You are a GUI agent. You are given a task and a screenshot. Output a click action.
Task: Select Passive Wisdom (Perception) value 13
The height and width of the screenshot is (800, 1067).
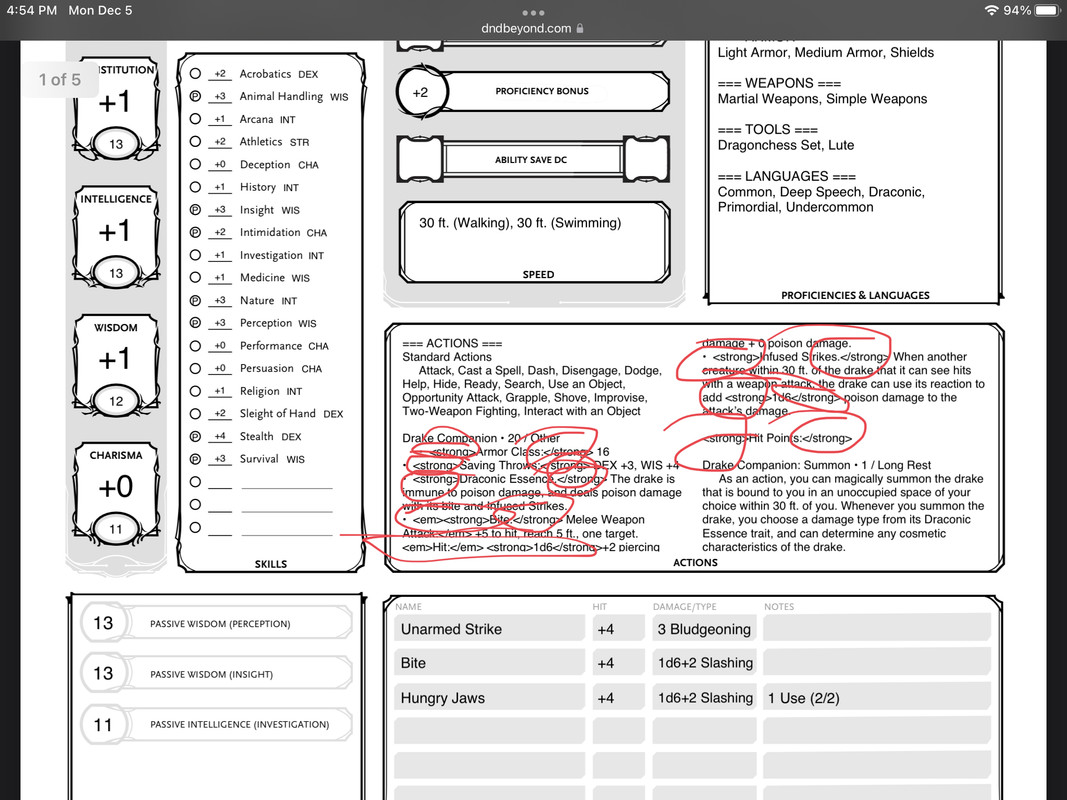(x=103, y=623)
